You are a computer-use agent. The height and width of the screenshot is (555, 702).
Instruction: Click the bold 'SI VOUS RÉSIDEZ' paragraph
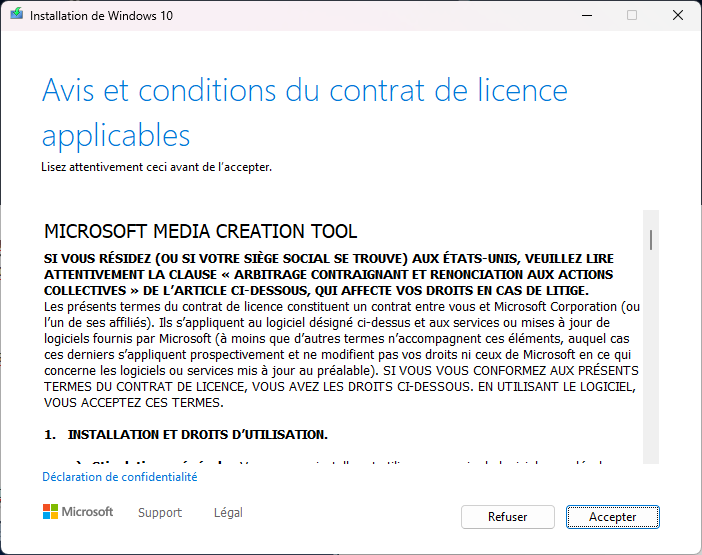(329, 275)
